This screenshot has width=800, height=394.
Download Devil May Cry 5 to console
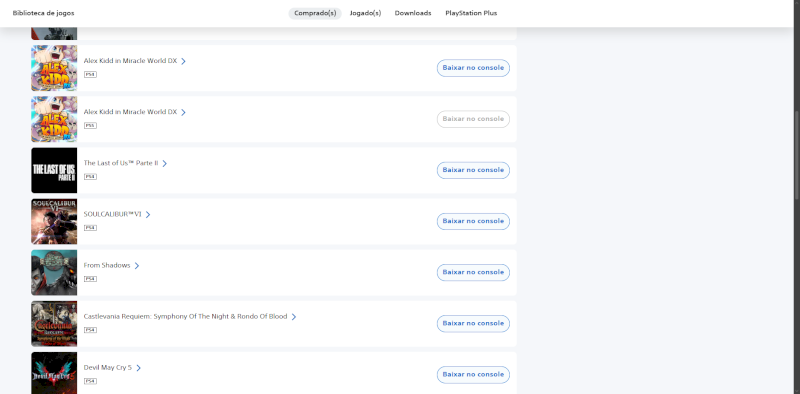click(x=473, y=374)
